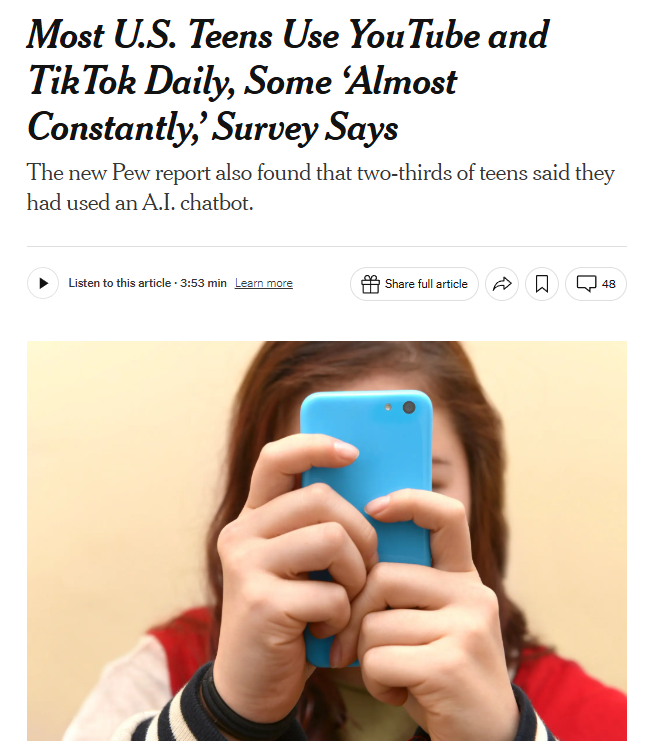
Task: Click the Survey Says headline ending
Action: pyautogui.click(x=305, y=127)
